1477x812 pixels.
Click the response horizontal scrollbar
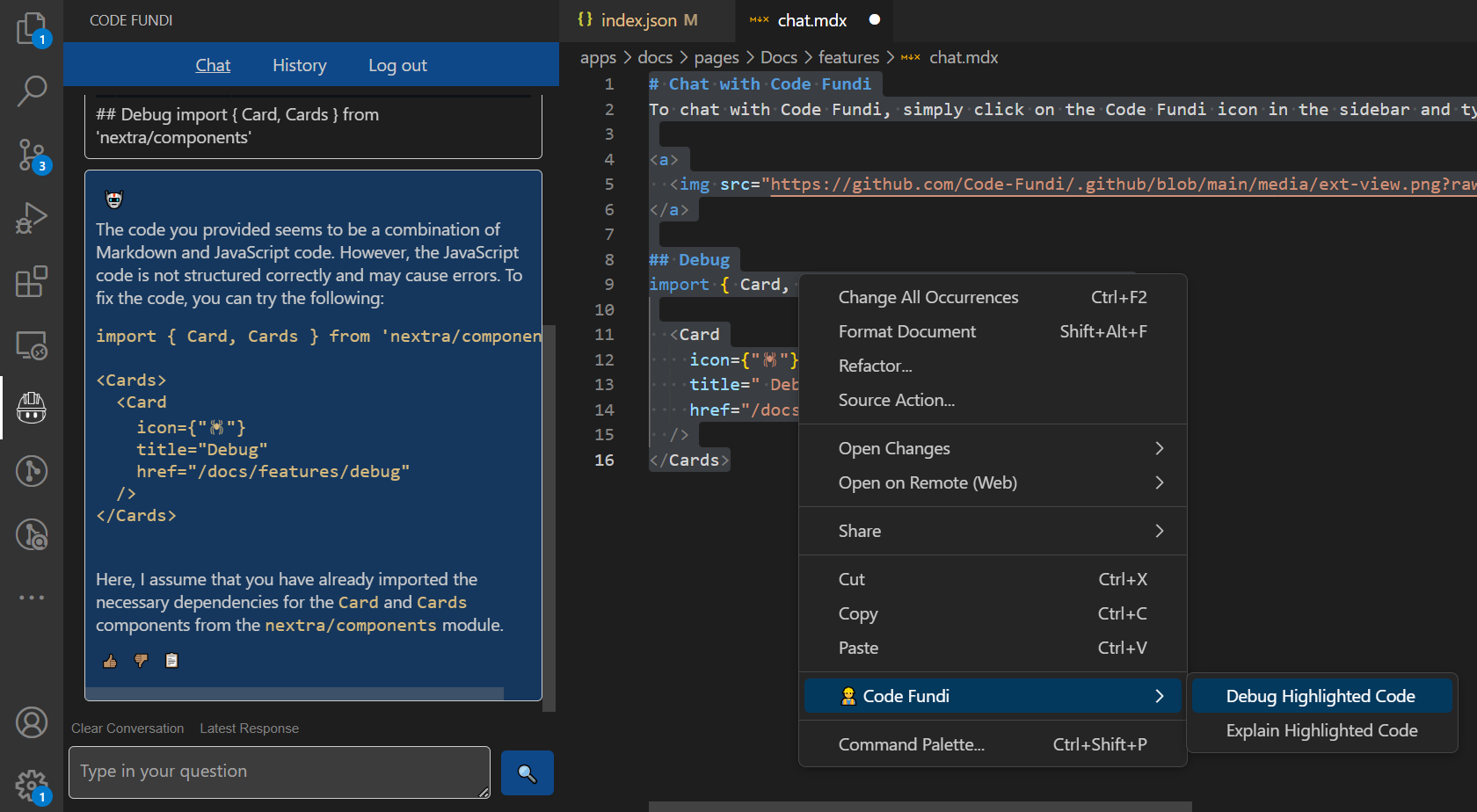(x=295, y=693)
